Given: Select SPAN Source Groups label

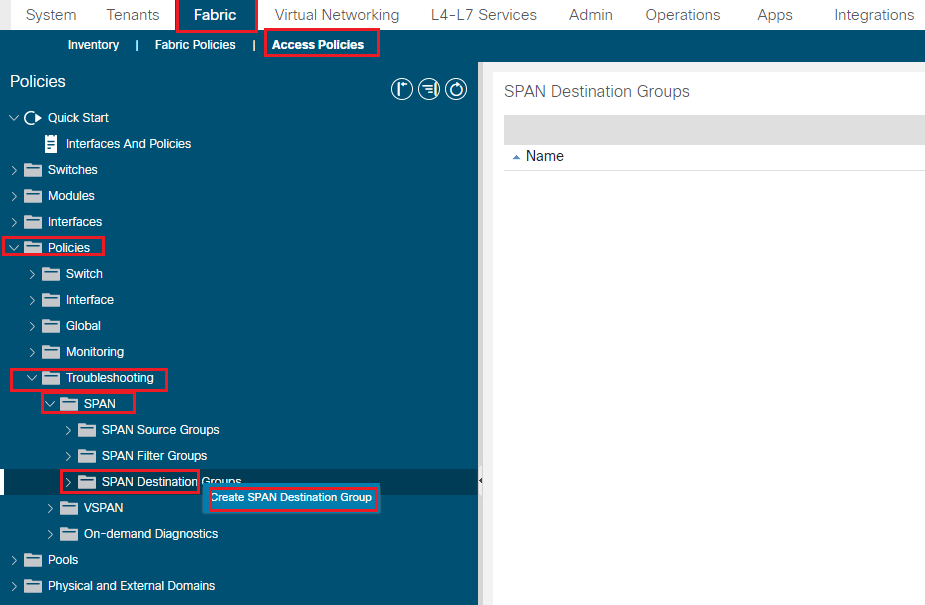Looking at the screenshot, I should pyautogui.click(x=160, y=430).
